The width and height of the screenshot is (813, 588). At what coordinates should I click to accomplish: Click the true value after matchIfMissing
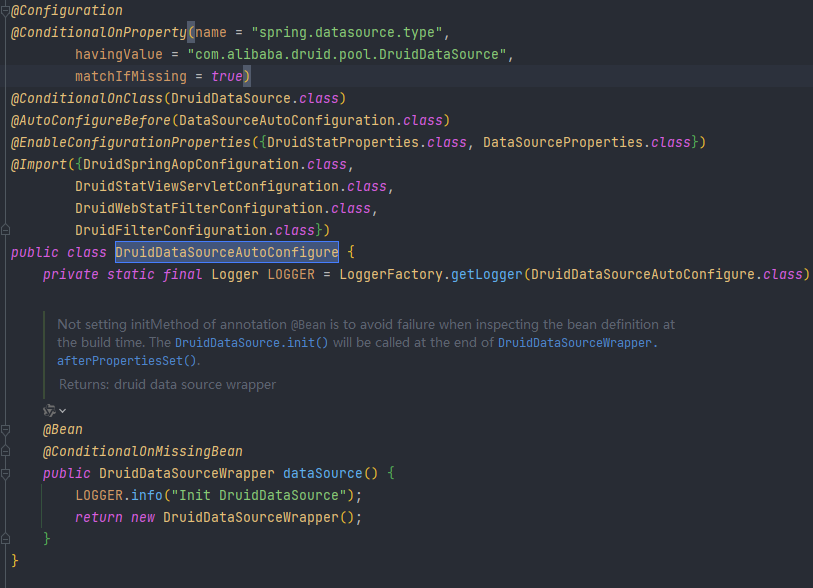(x=227, y=76)
